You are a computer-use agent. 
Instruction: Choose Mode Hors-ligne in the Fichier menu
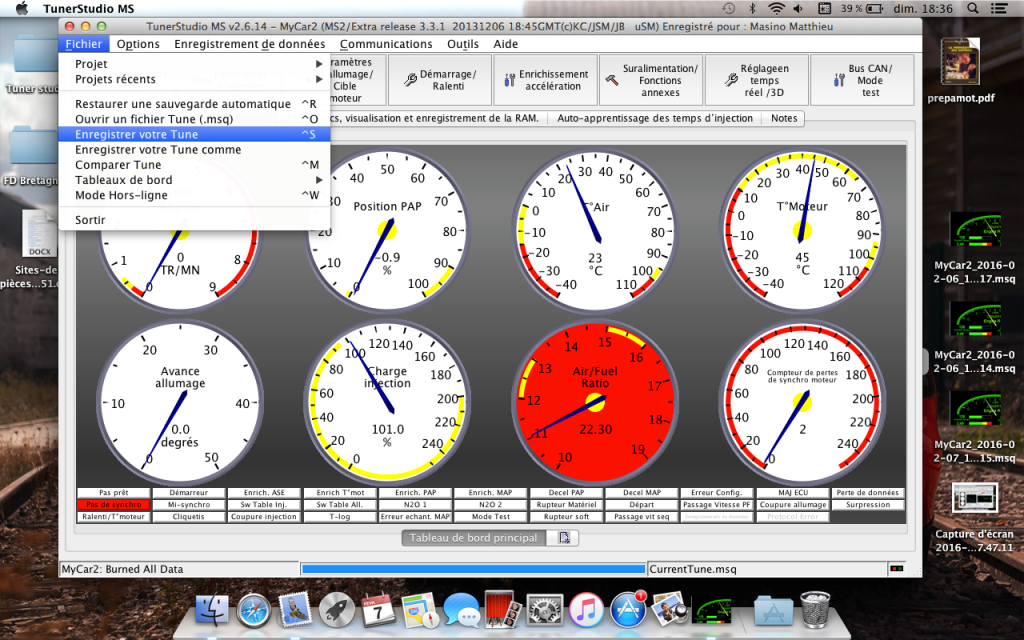pos(194,195)
